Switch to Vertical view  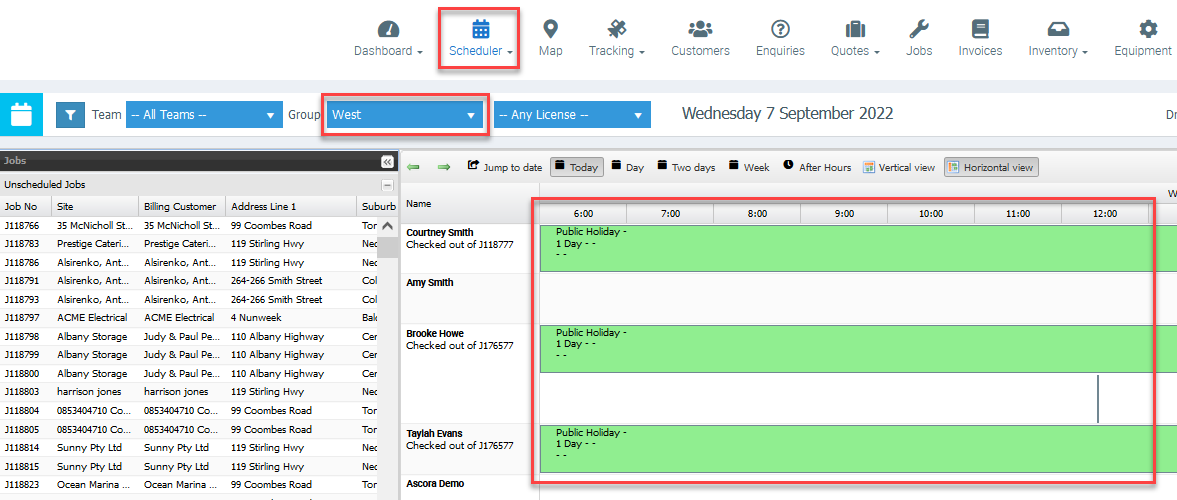[899, 168]
